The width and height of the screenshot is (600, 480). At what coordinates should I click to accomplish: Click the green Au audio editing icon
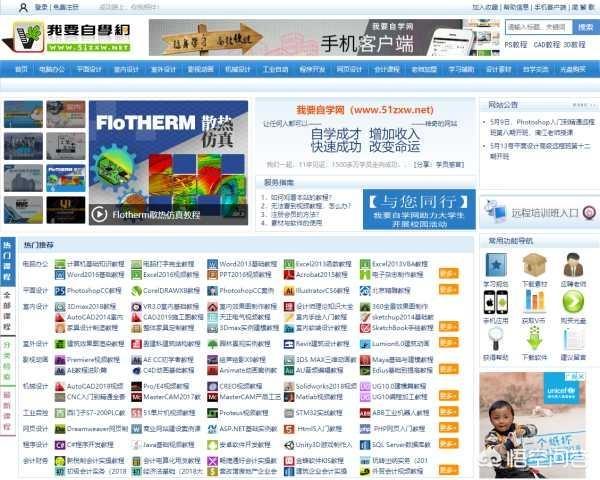[289, 371]
